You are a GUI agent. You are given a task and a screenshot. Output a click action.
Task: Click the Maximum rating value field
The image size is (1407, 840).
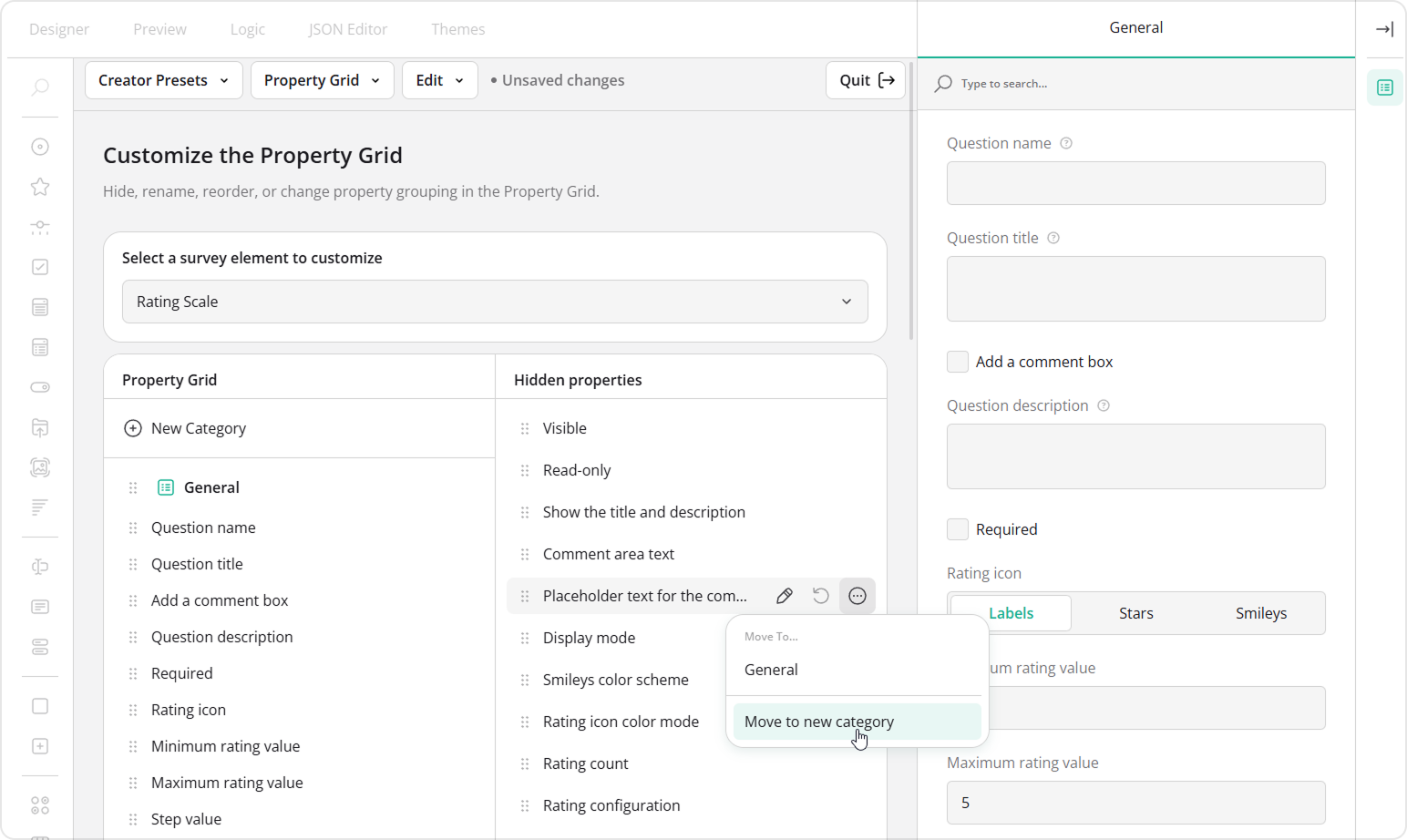(1136, 803)
